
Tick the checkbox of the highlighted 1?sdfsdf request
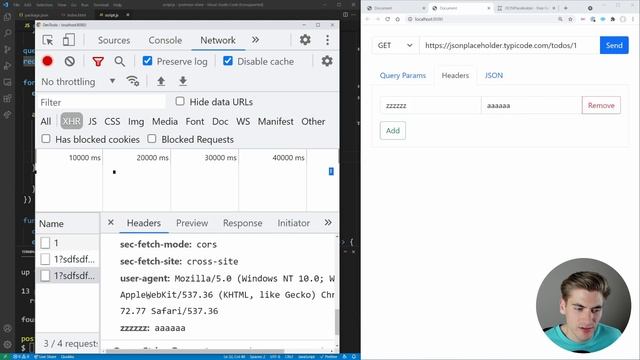tap(45, 276)
